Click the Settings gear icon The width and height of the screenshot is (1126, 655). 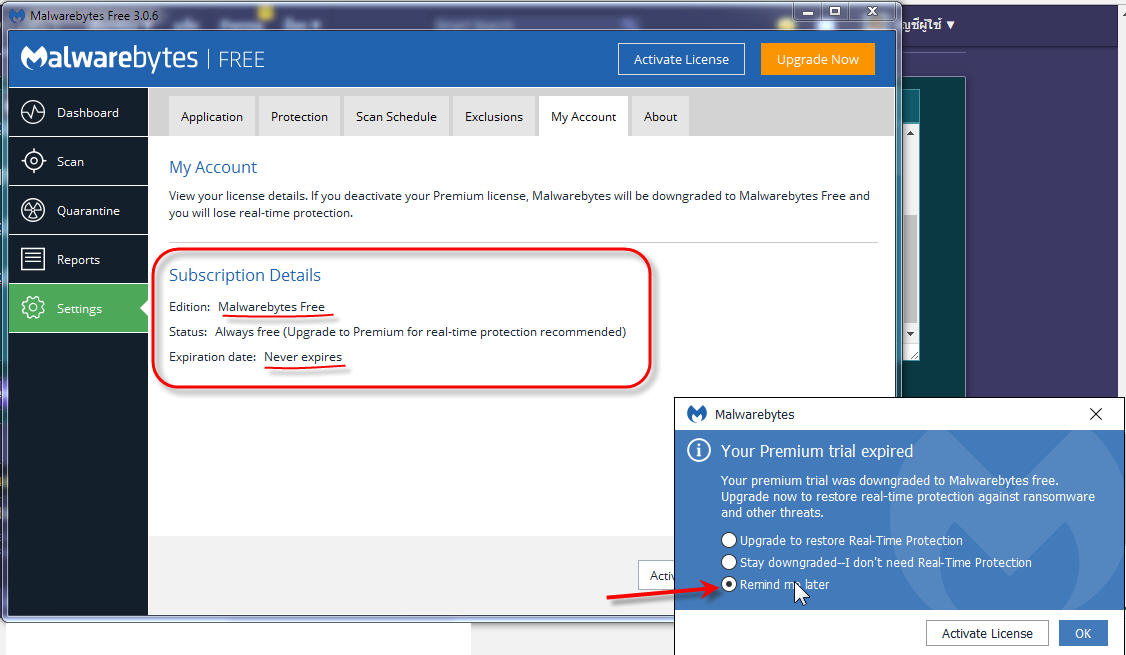click(x=33, y=308)
